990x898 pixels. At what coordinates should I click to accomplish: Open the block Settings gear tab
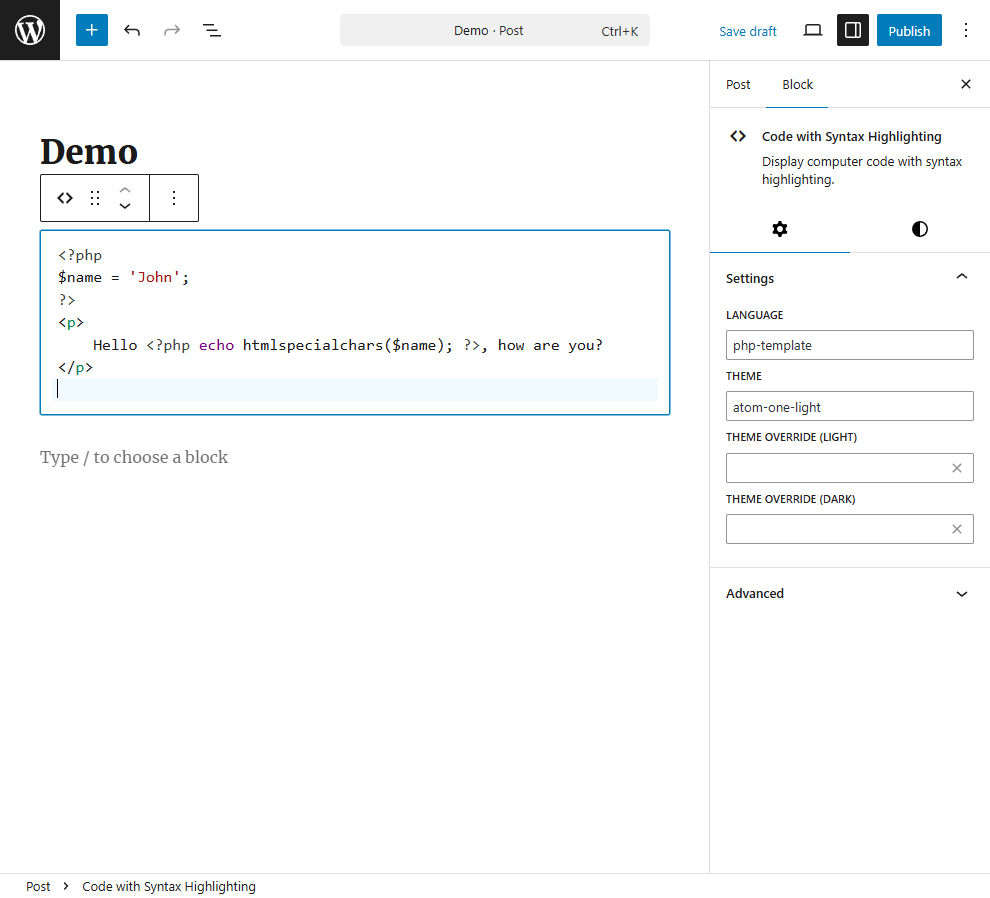[780, 229]
